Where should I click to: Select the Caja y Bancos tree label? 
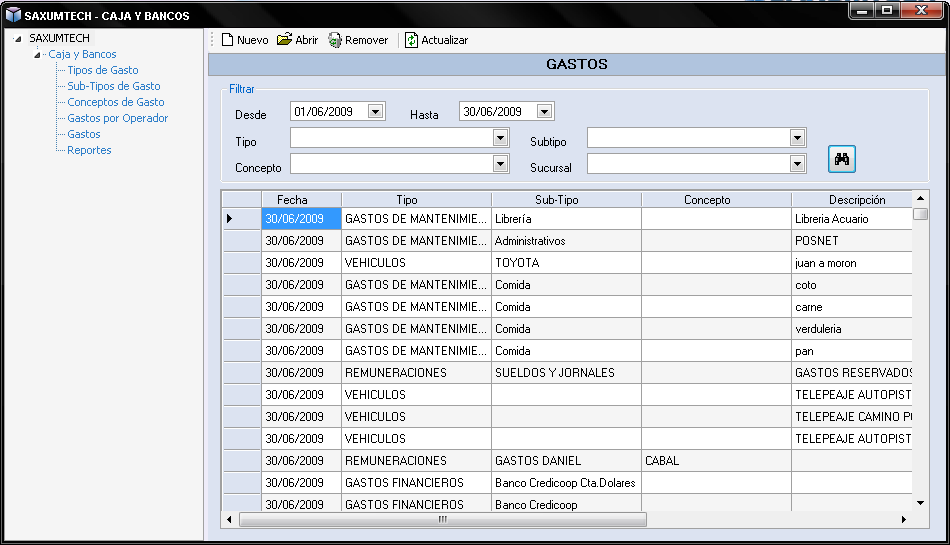pyautogui.click(x=82, y=54)
